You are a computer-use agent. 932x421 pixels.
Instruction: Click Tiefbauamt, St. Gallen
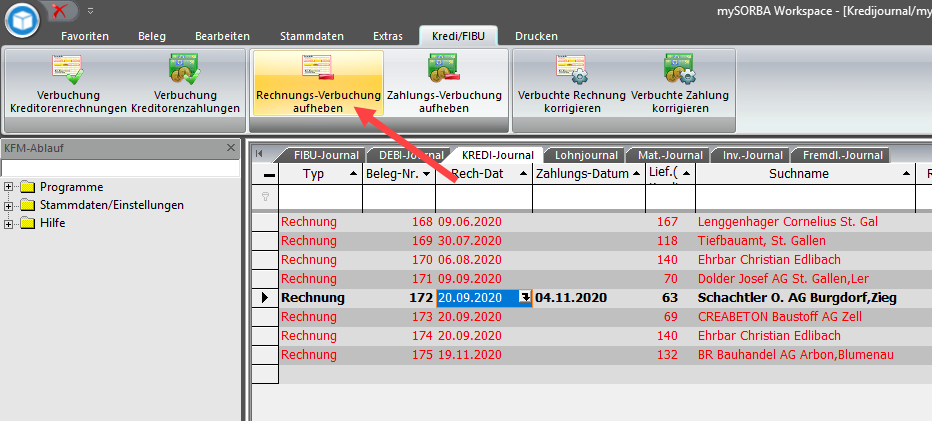(761, 241)
